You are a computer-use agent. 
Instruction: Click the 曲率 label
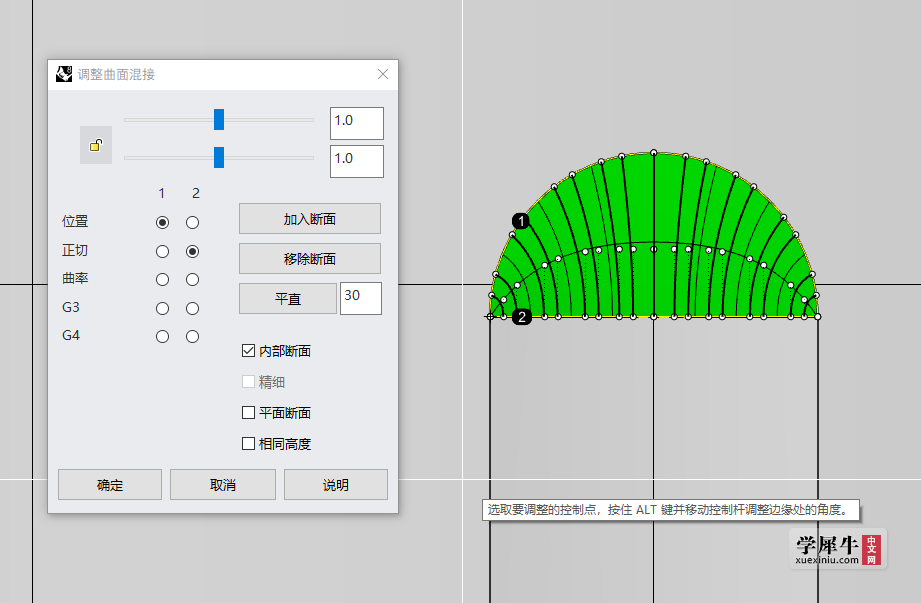[75, 278]
